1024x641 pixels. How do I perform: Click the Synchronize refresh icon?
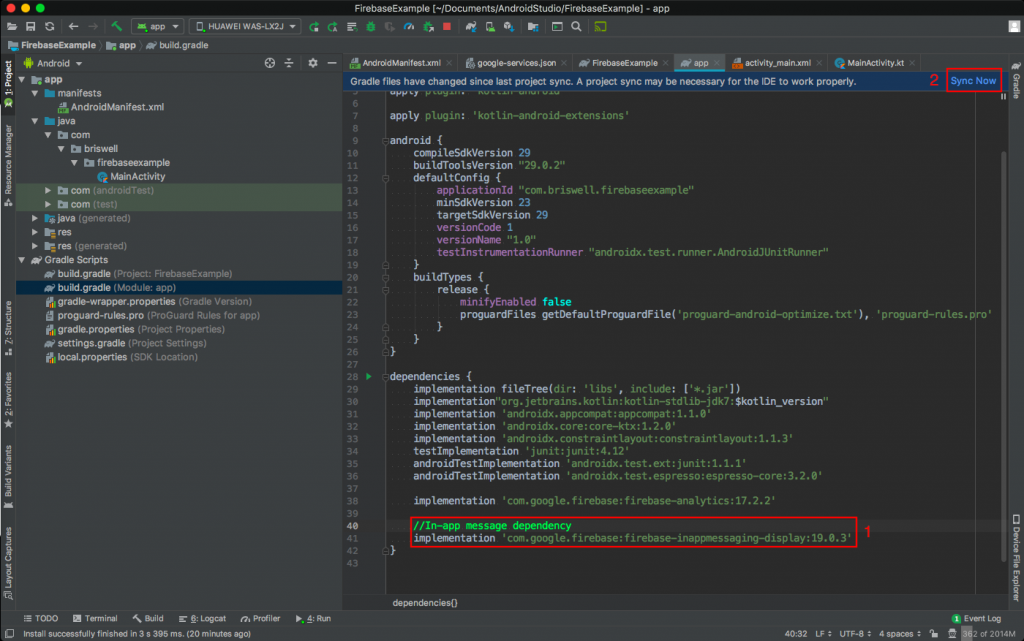coord(50,27)
